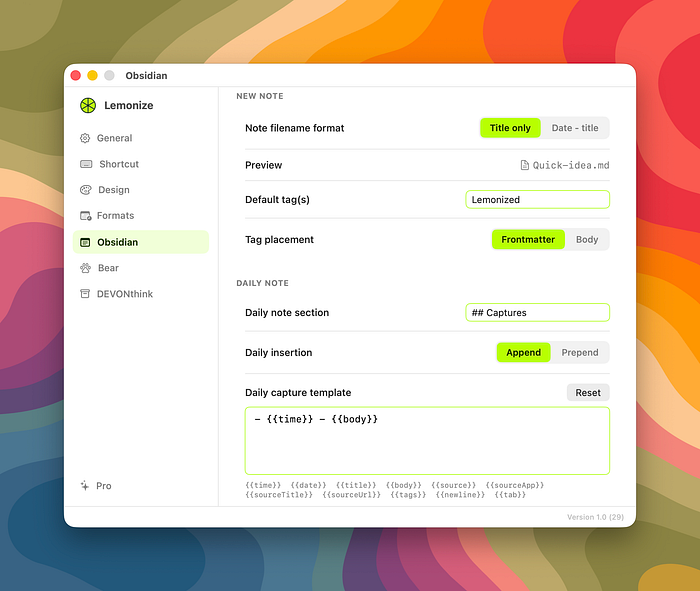This screenshot has width=700, height=591.
Task: Set tag placement to Frontmatter
Action: point(528,239)
